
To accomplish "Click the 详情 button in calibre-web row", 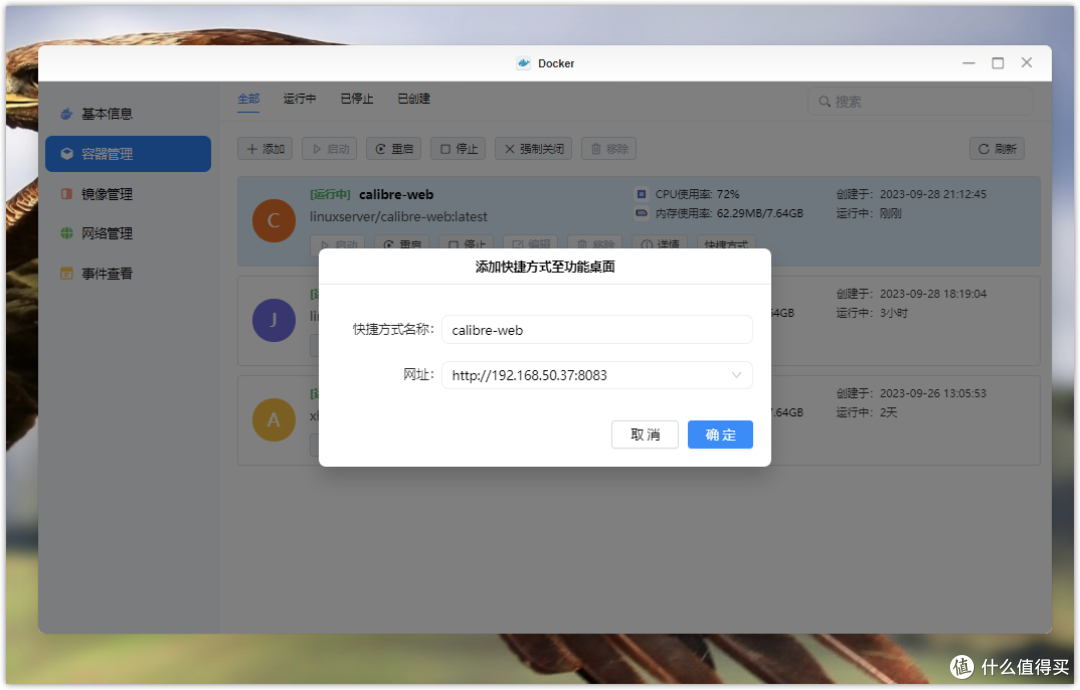I will pyautogui.click(x=660, y=242).
